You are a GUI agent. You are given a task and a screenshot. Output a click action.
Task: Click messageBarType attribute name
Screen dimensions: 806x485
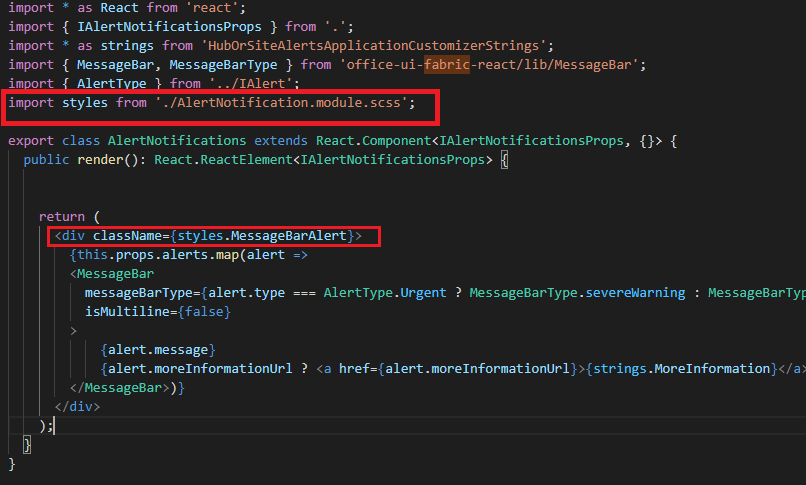(138, 293)
